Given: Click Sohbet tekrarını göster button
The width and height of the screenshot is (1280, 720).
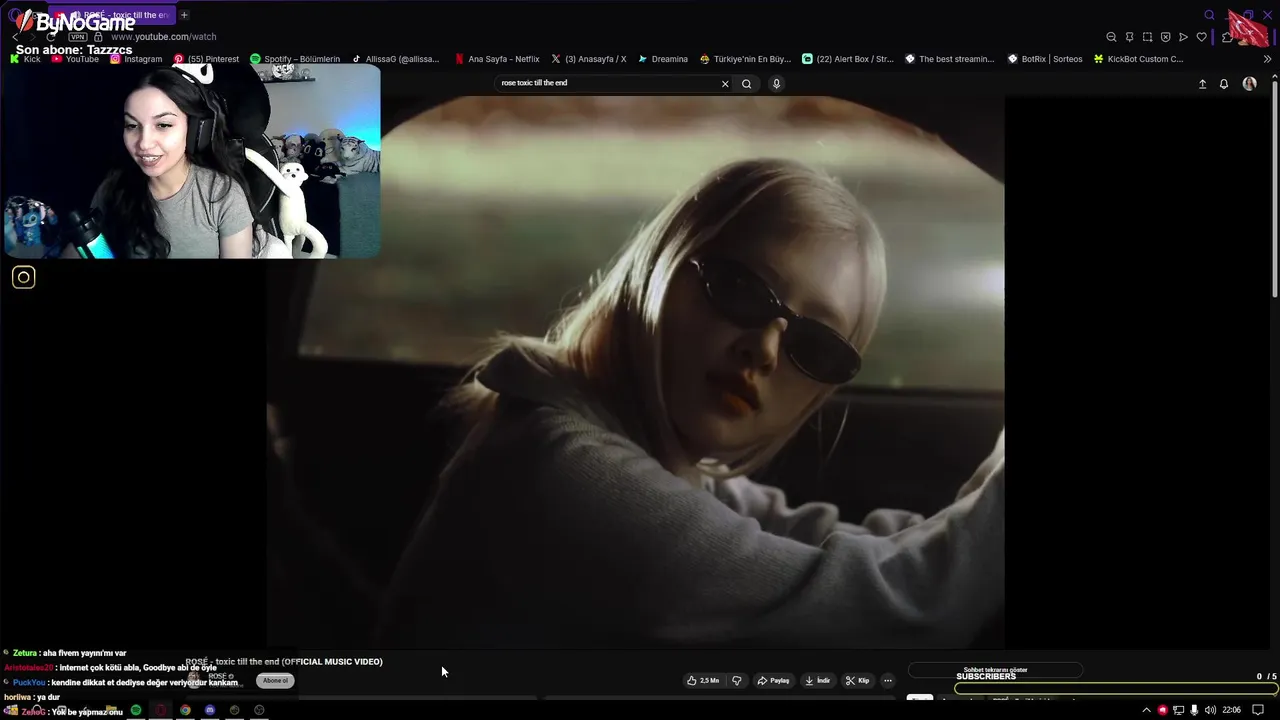Looking at the screenshot, I should [995, 670].
